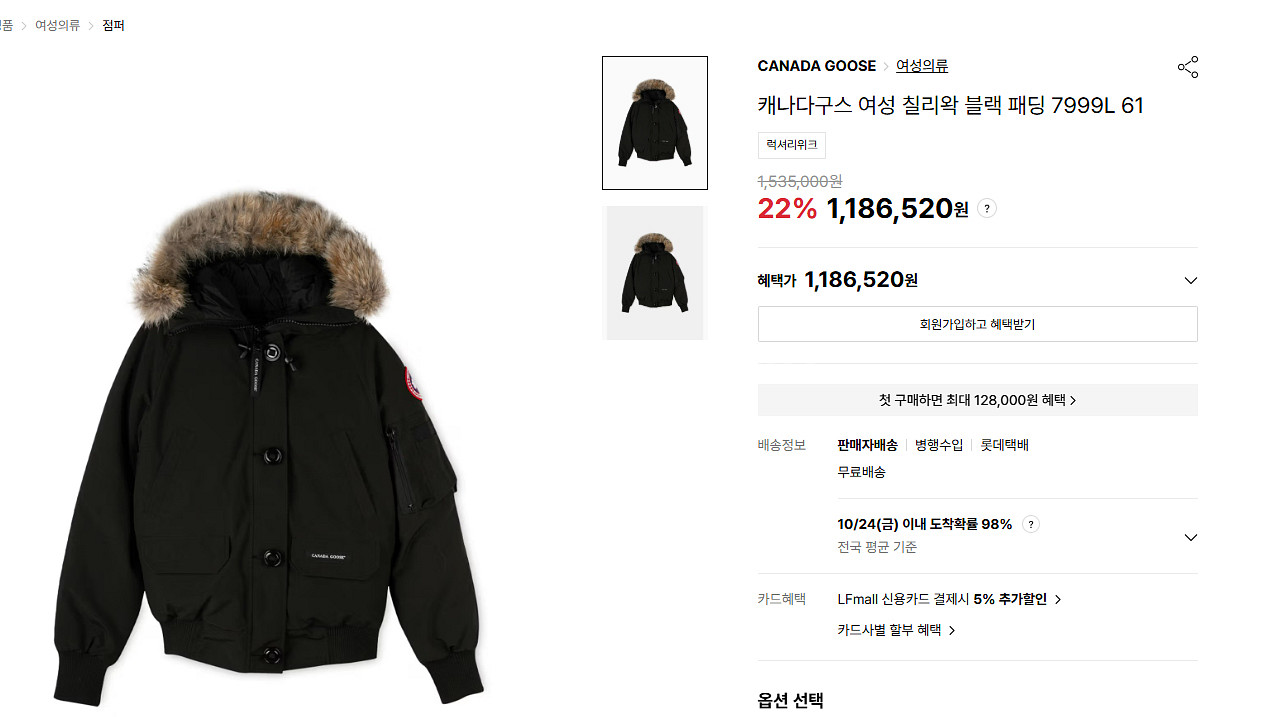Select the second jacket thumbnail

click(655, 273)
